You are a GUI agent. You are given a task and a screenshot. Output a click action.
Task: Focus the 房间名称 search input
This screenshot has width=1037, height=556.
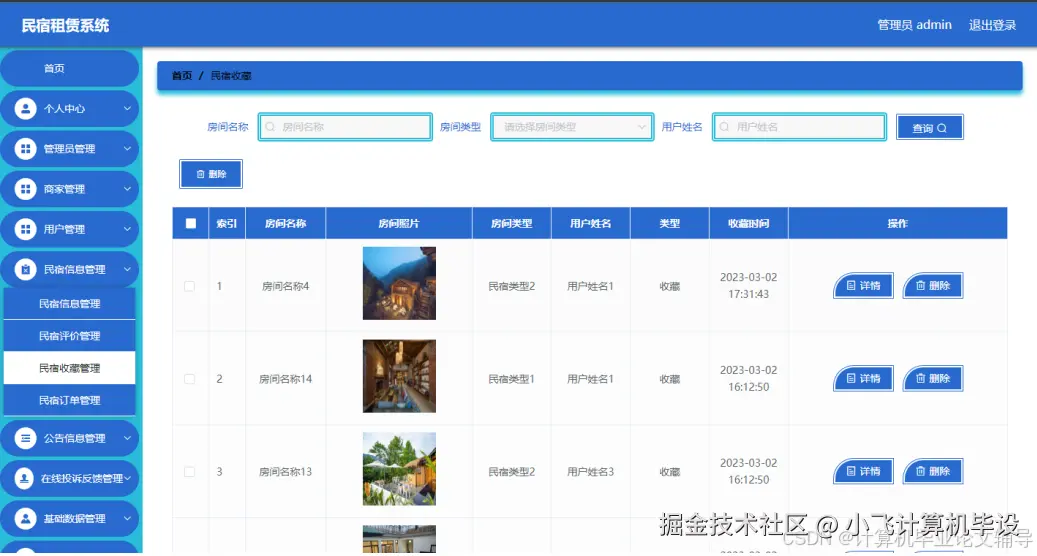pos(345,127)
